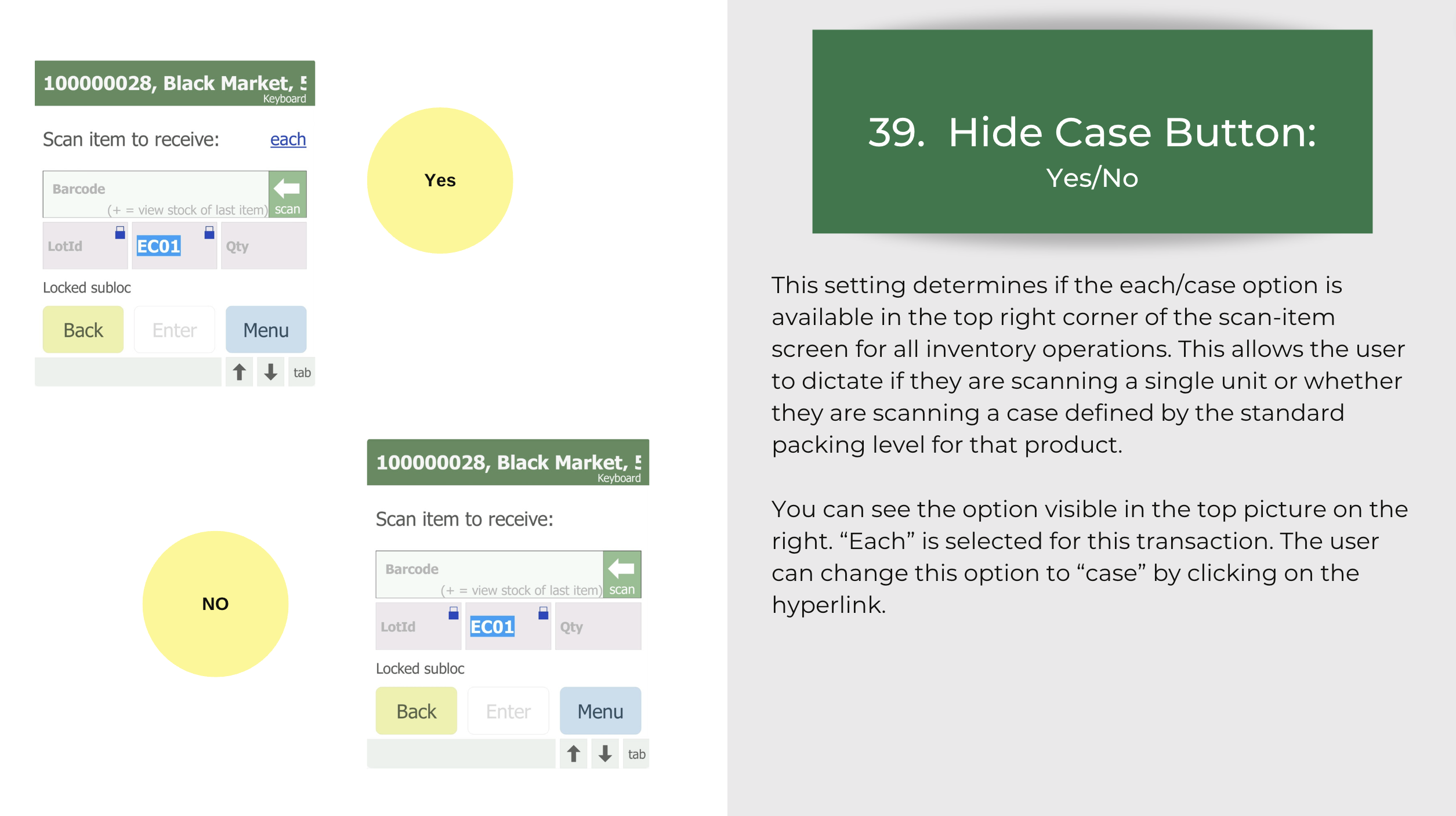1456x816 pixels.
Task: Toggle the EC01 subloc lock in bottom panel
Action: (543, 613)
